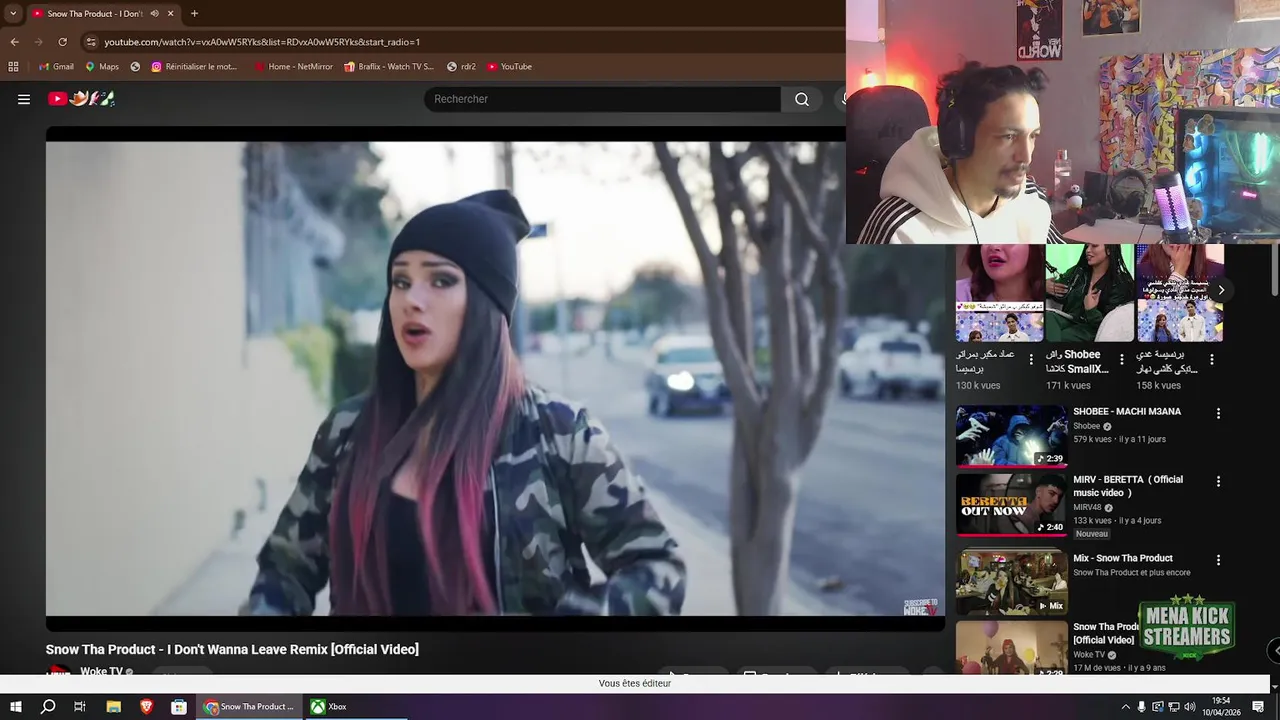
Task: Click the YouTube search magnifier button
Action: tap(802, 99)
